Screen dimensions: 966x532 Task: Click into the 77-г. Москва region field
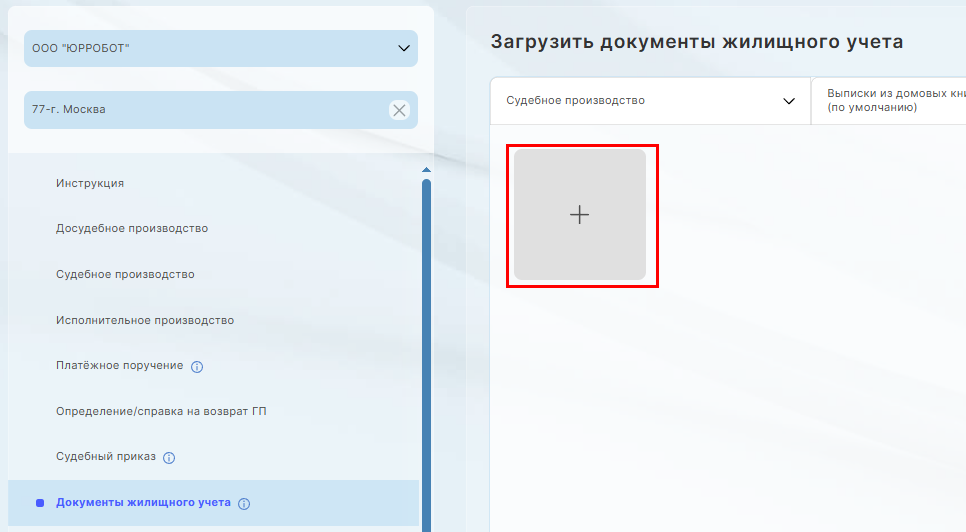coord(200,110)
